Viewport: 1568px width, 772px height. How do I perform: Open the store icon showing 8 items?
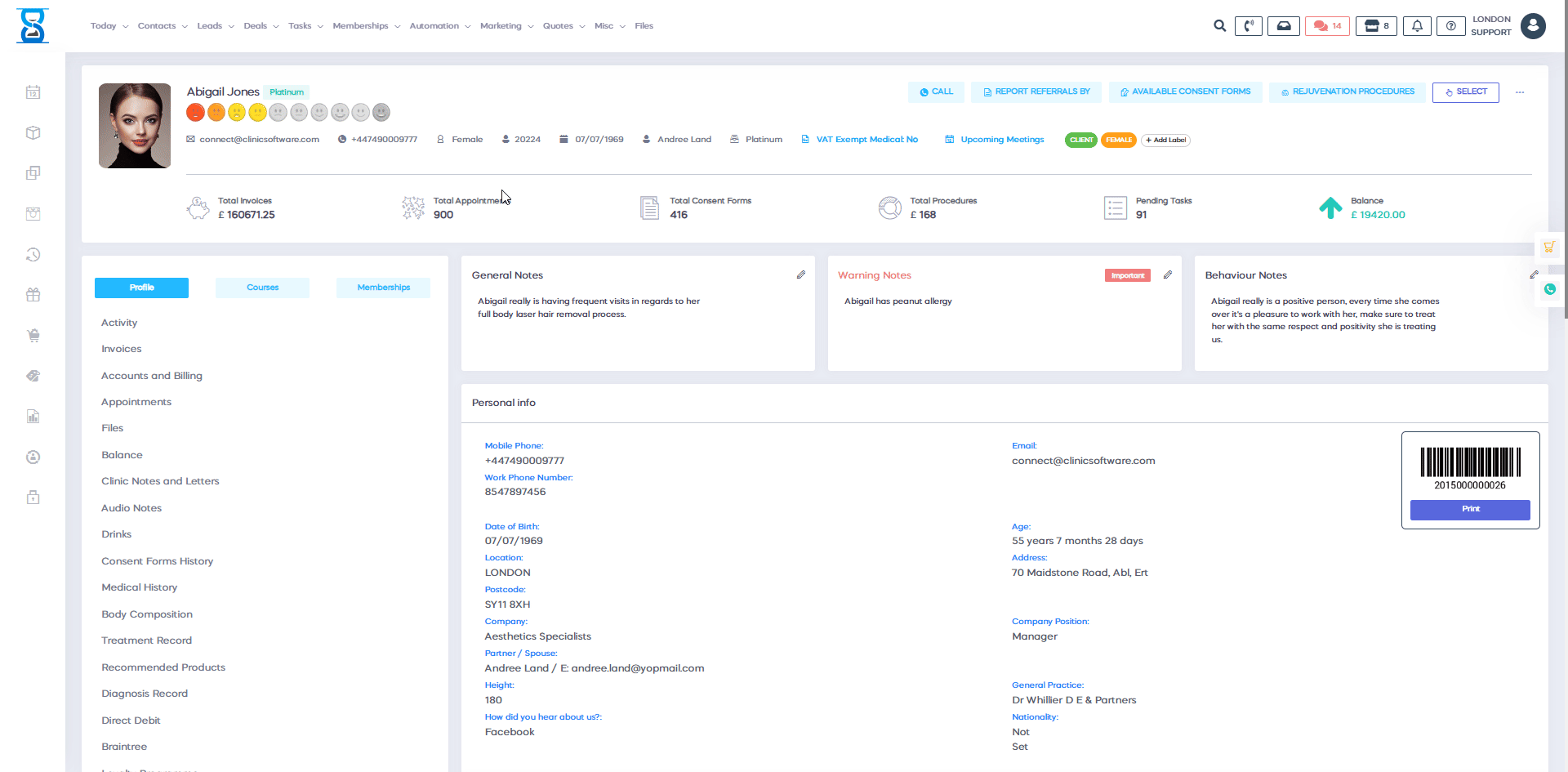pos(1375,25)
